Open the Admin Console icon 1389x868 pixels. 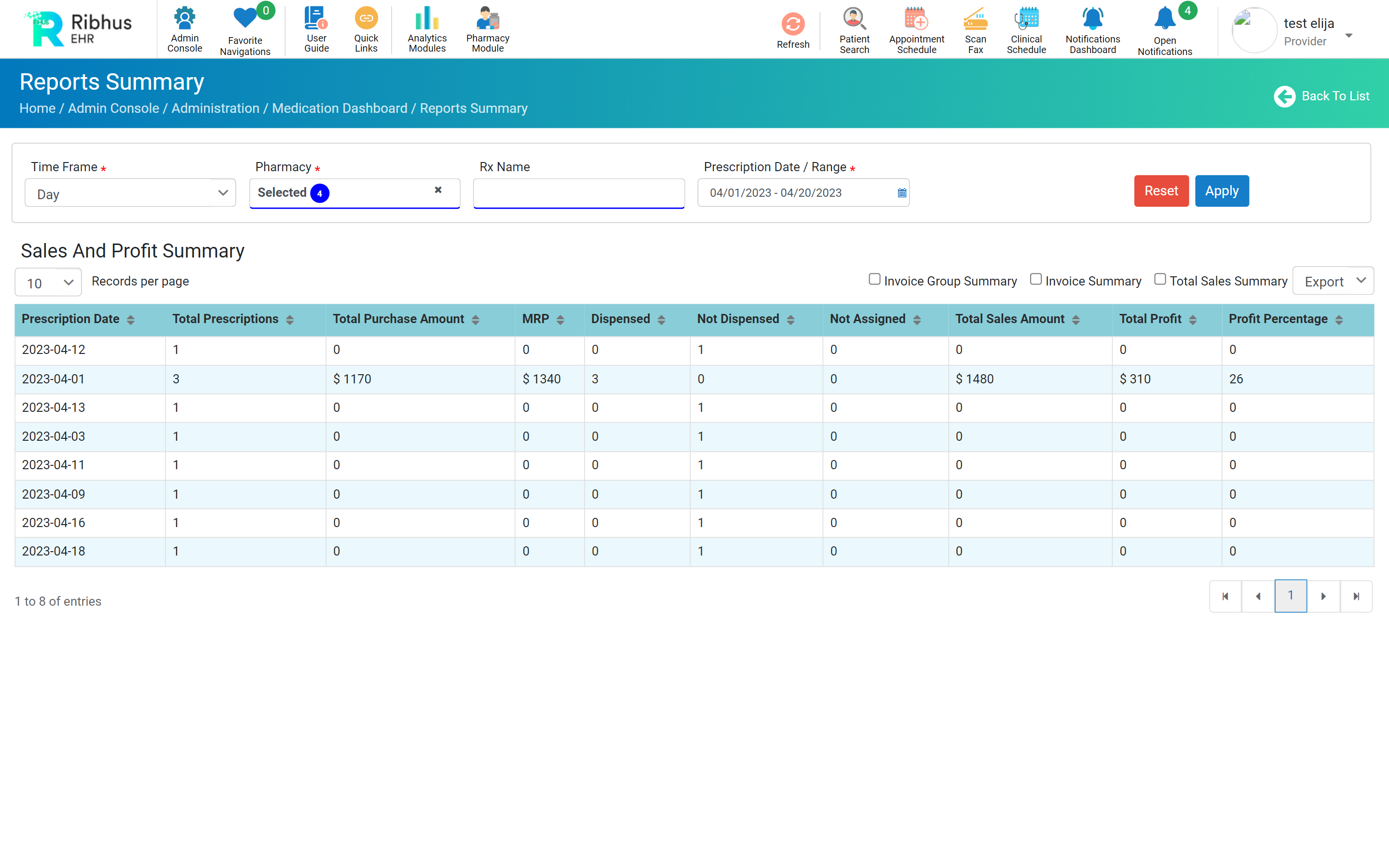coord(184,19)
